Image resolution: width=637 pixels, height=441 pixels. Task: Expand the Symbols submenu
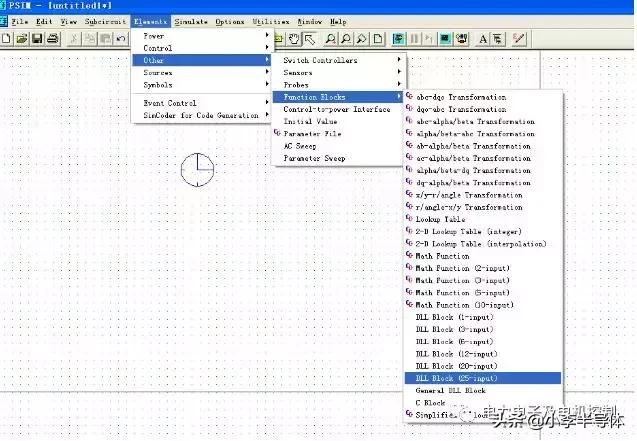click(x=201, y=84)
